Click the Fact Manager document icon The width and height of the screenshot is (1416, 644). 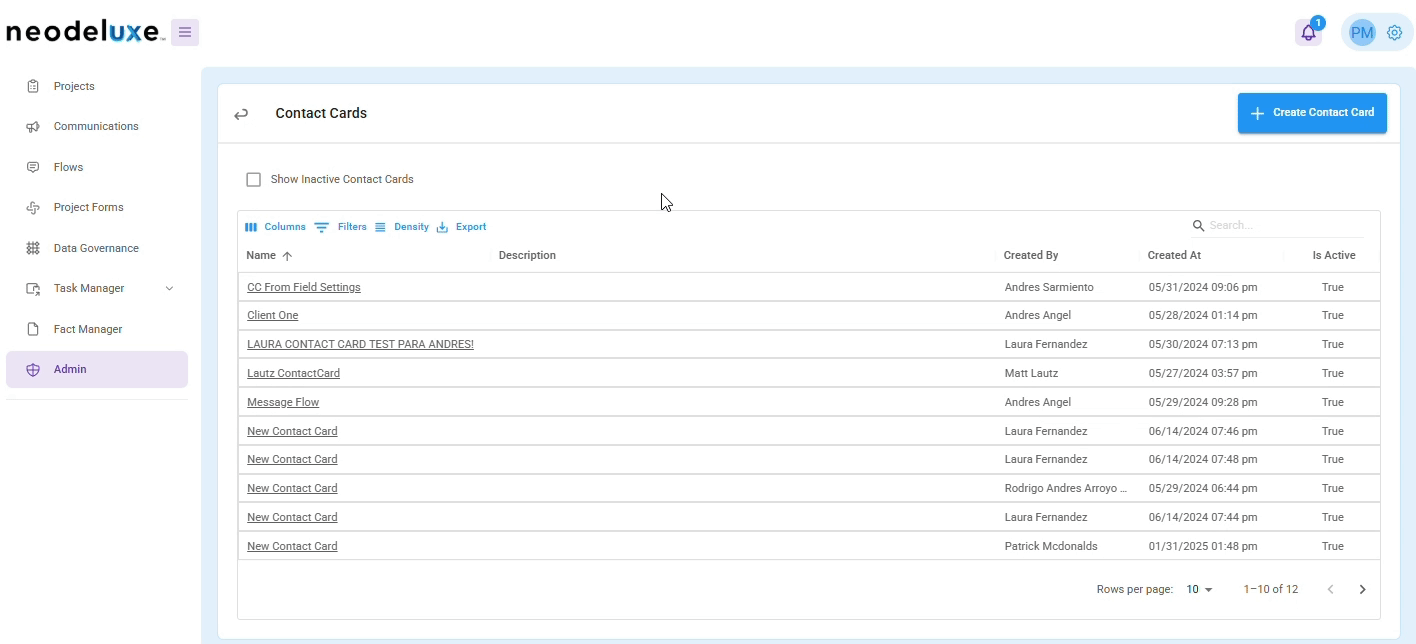33,329
